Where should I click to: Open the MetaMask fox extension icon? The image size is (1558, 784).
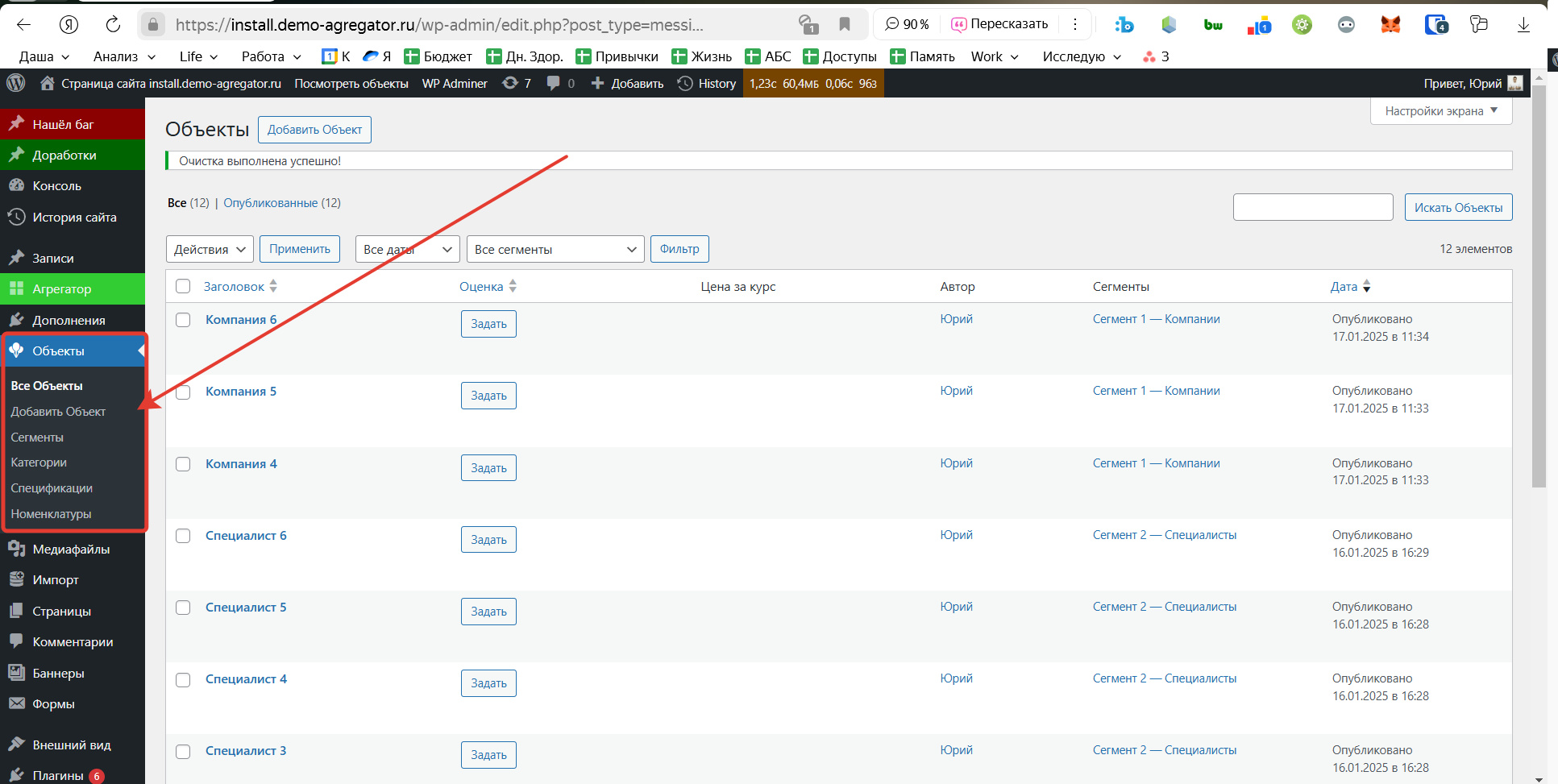click(1390, 24)
